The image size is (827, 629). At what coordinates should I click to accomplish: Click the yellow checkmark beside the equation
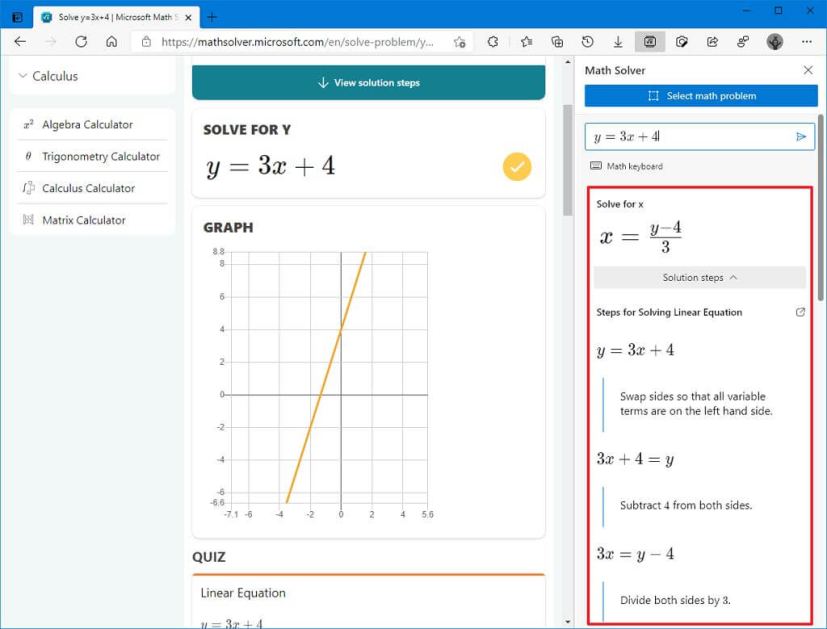coord(517,167)
